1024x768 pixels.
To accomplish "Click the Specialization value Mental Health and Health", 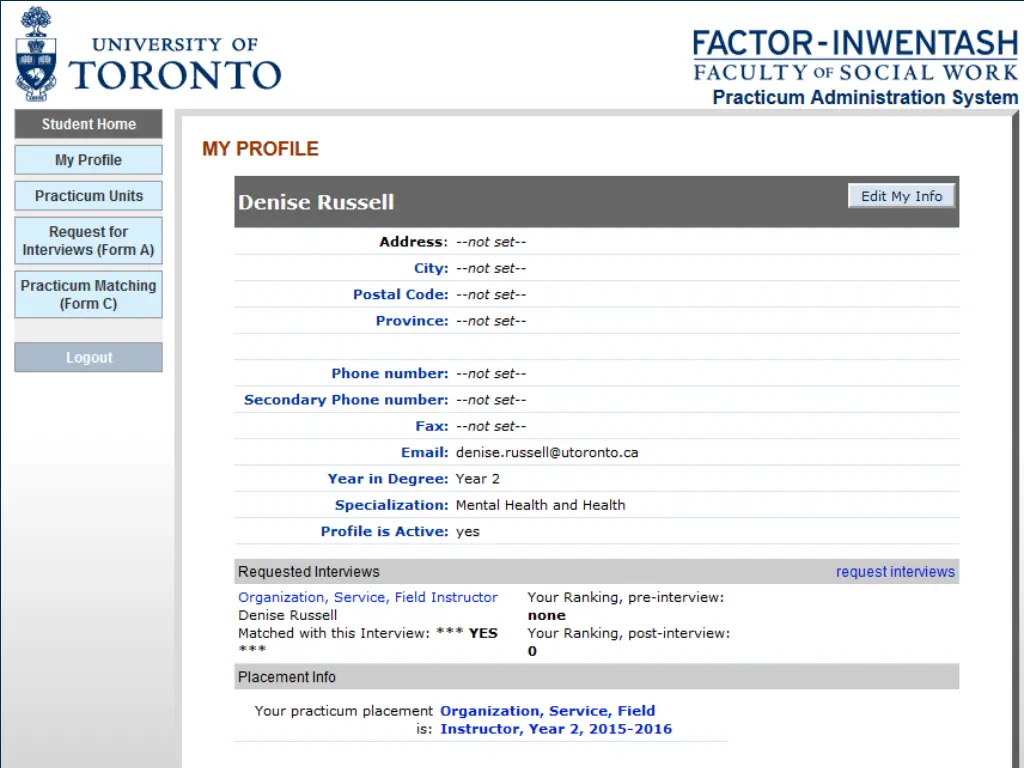I will pyautogui.click(x=541, y=505).
